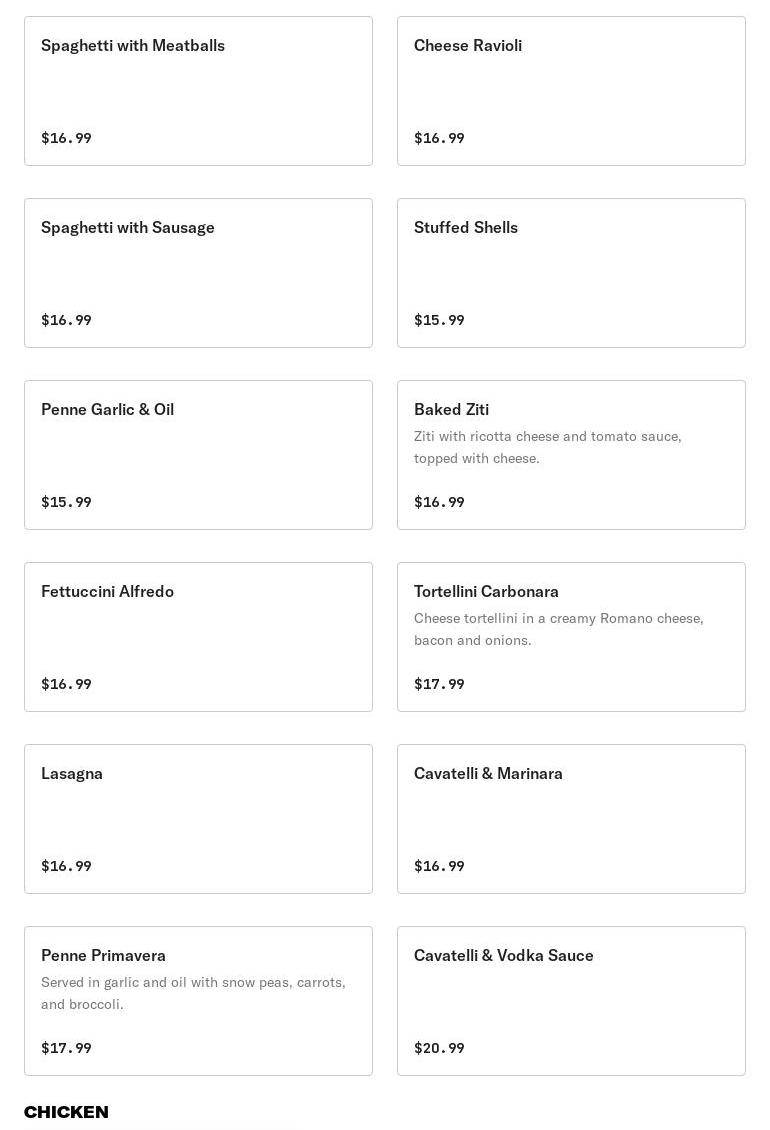Click the CHICKEN section heading
This screenshot has height=1130, width=770.
coord(66,1112)
